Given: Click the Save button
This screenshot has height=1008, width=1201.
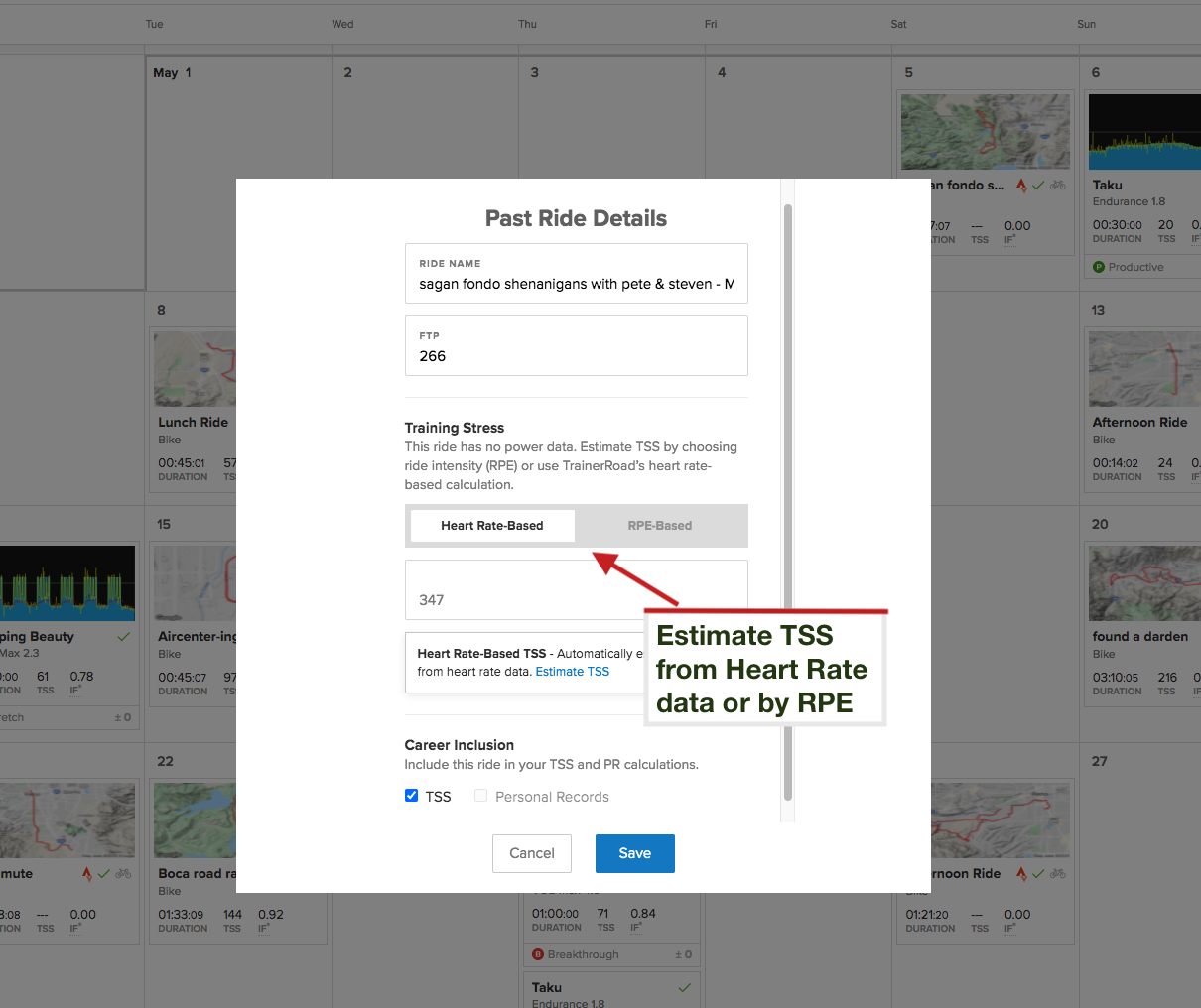Looking at the screenshot, I should [x=635, y=853].
